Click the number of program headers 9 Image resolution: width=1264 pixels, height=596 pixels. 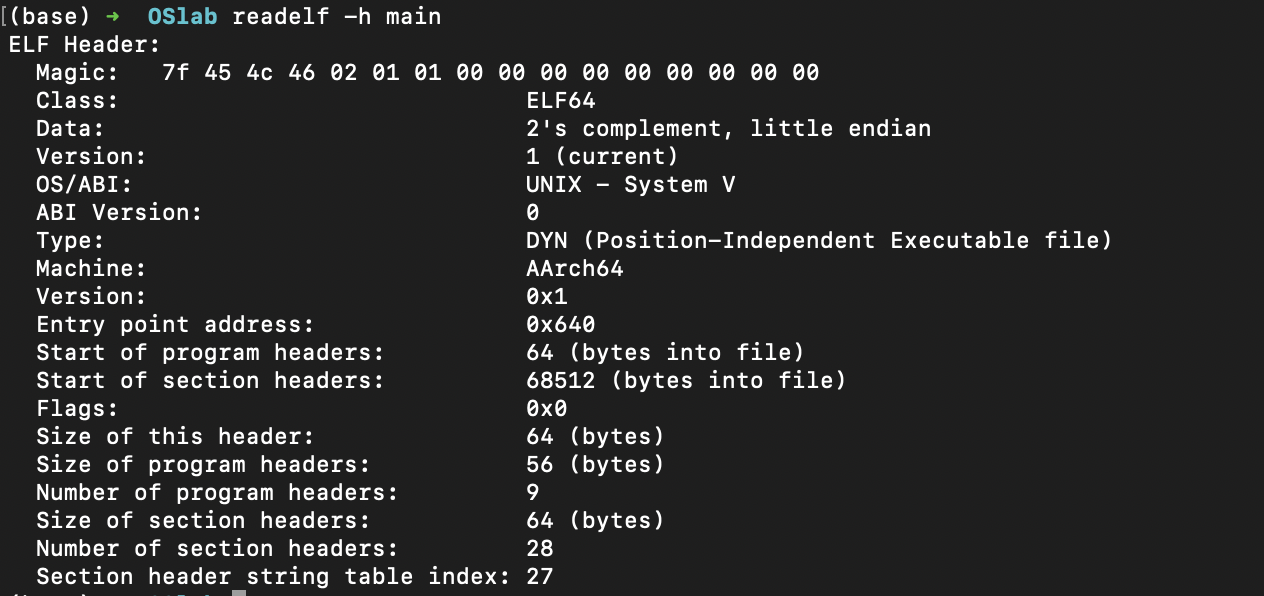pos(533,493)
